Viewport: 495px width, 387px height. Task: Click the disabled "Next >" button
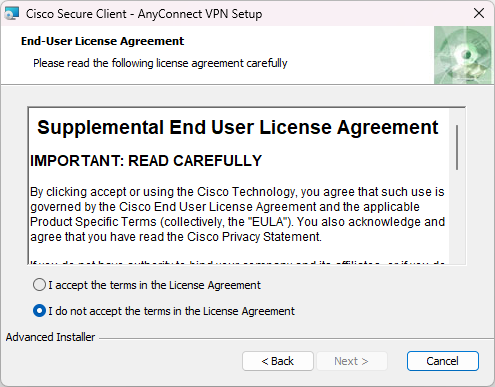coord(351,361)
